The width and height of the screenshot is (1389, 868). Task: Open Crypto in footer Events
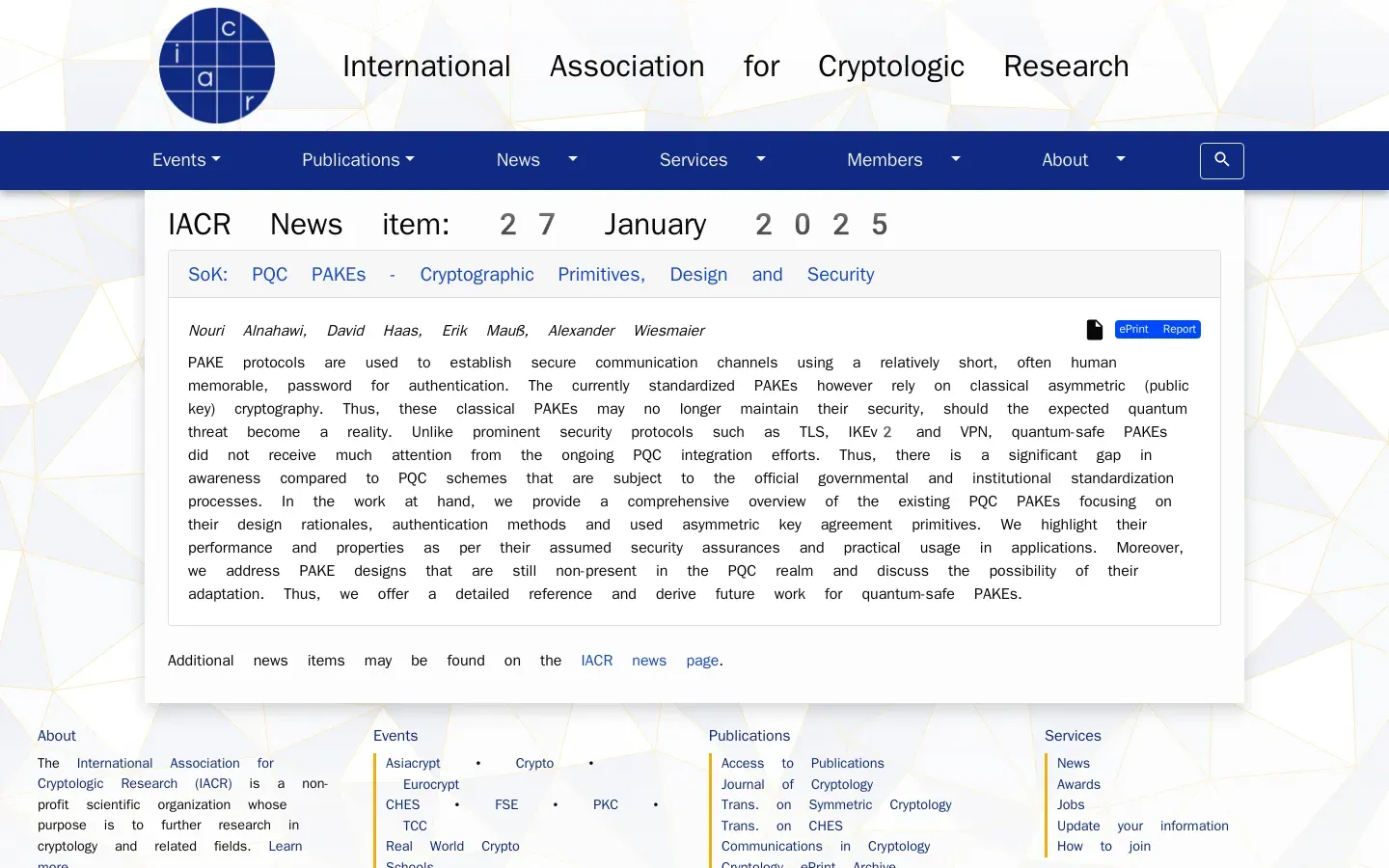534,763
